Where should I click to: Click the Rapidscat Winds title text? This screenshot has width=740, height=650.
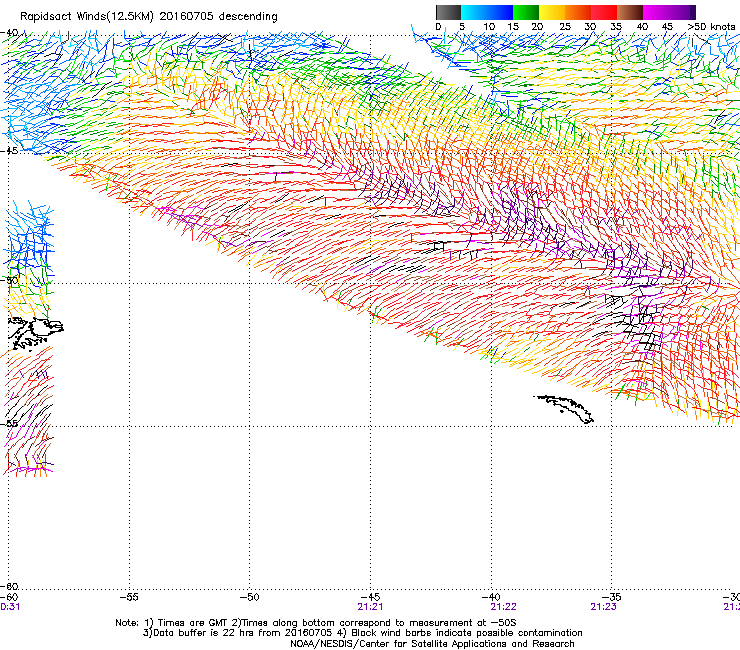click(149, 16)
